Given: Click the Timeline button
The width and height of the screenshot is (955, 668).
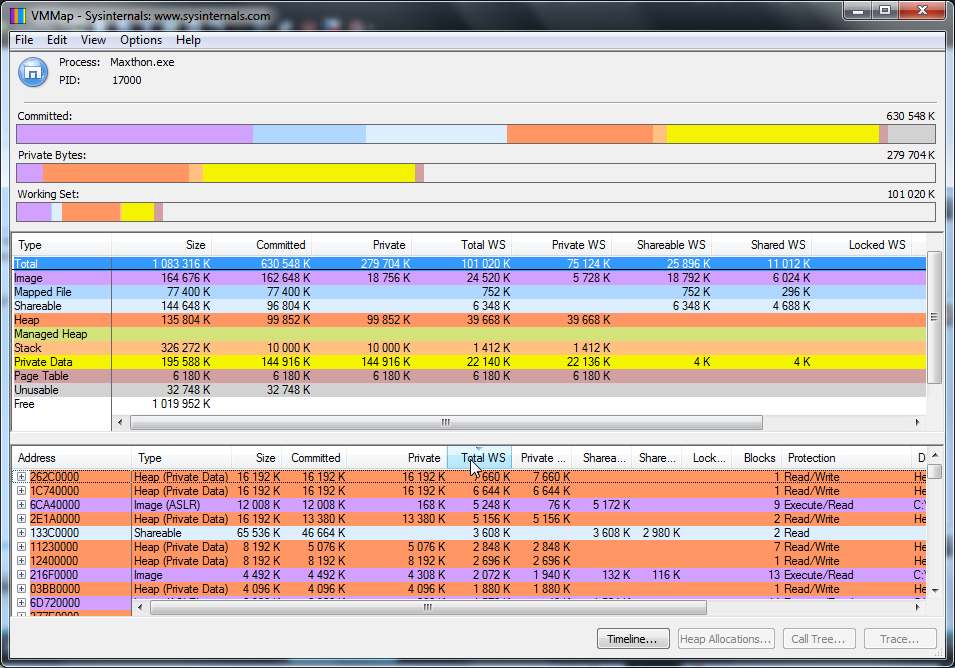Looking at the screenshot, I should pyautogui.click(x=632, y=639).
